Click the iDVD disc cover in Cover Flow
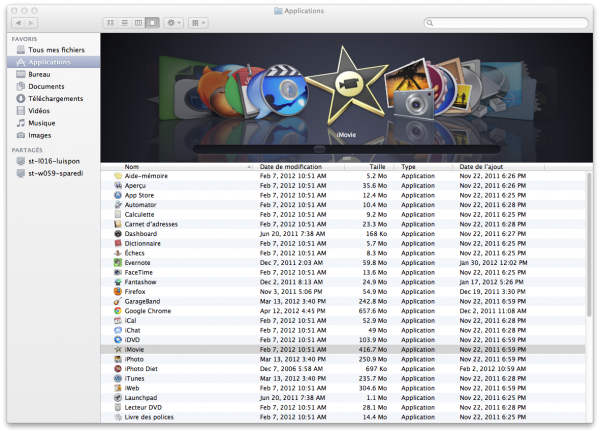The width and height of the screenshot is (600, 433). 285,91
